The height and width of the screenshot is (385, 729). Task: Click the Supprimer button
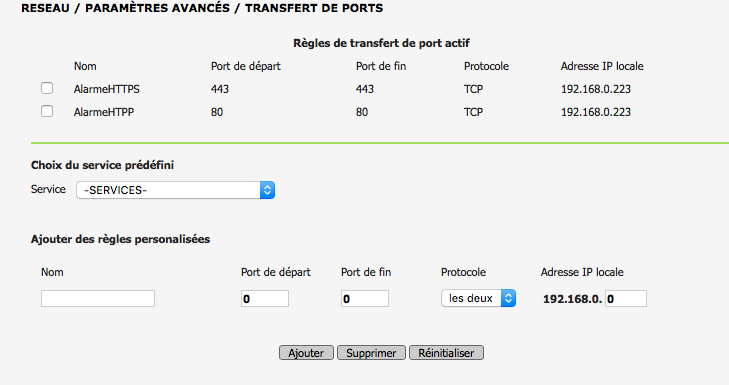click(371, 353)
